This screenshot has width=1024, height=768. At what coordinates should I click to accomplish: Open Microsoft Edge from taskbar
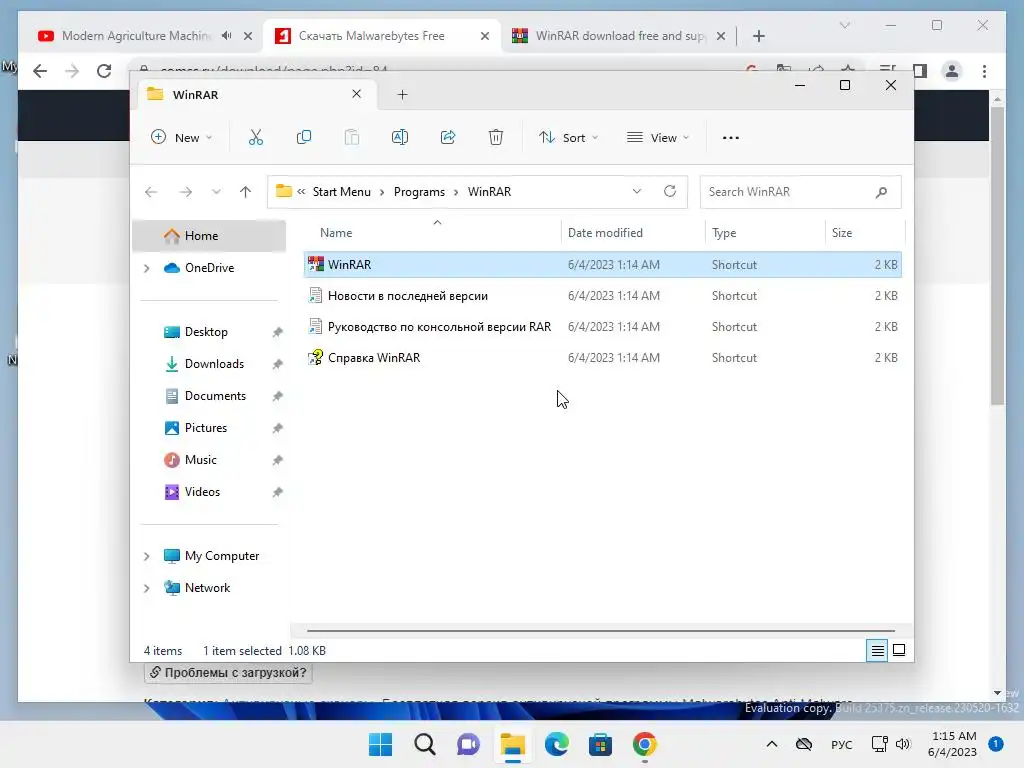click(x=556, y=744)
